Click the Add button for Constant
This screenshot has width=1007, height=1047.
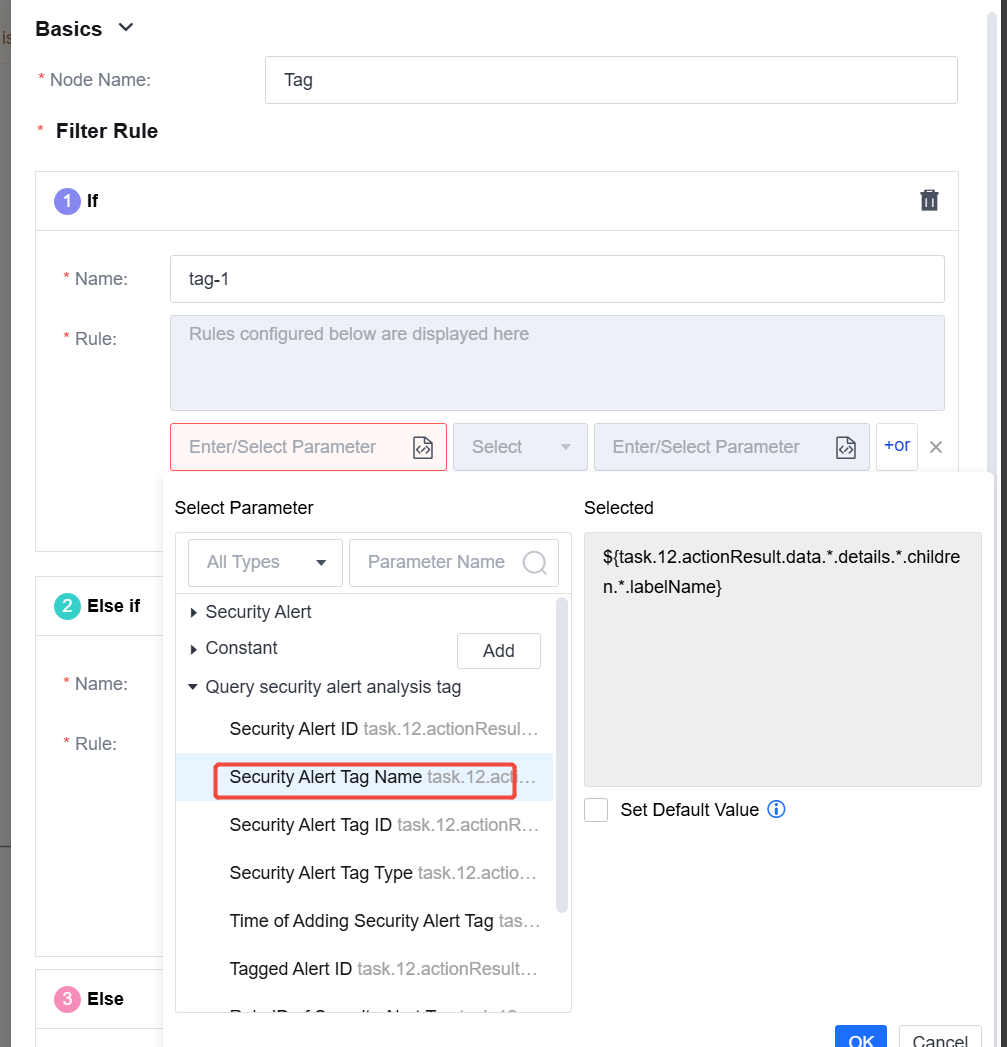click(x=498, y=651)
